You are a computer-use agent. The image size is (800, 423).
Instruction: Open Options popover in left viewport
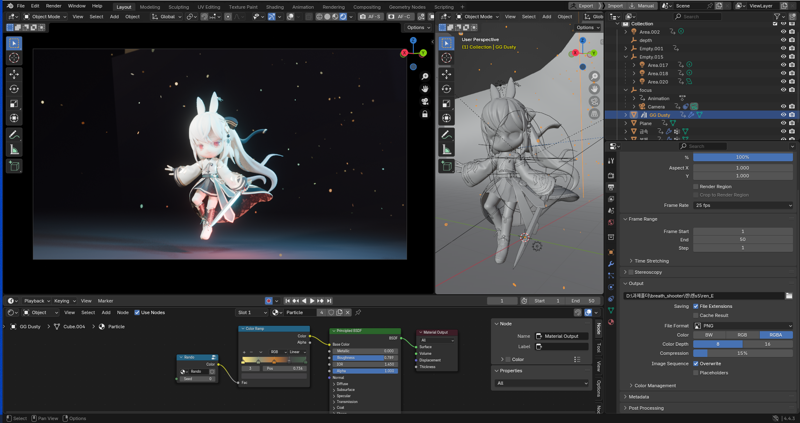(416, 27)
